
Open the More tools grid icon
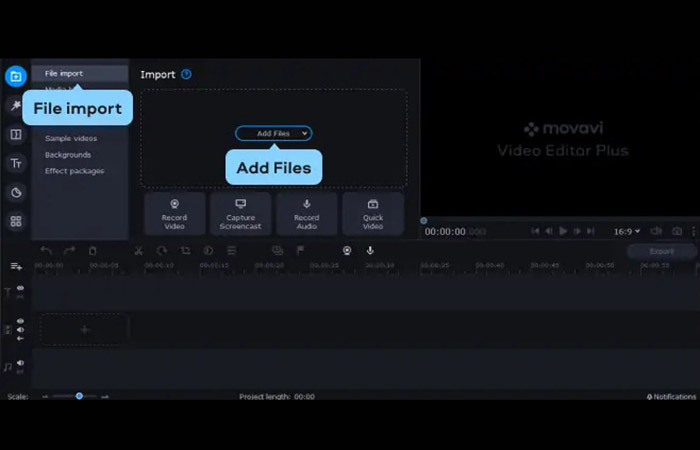pyautogui.click(x=16, y=221)
